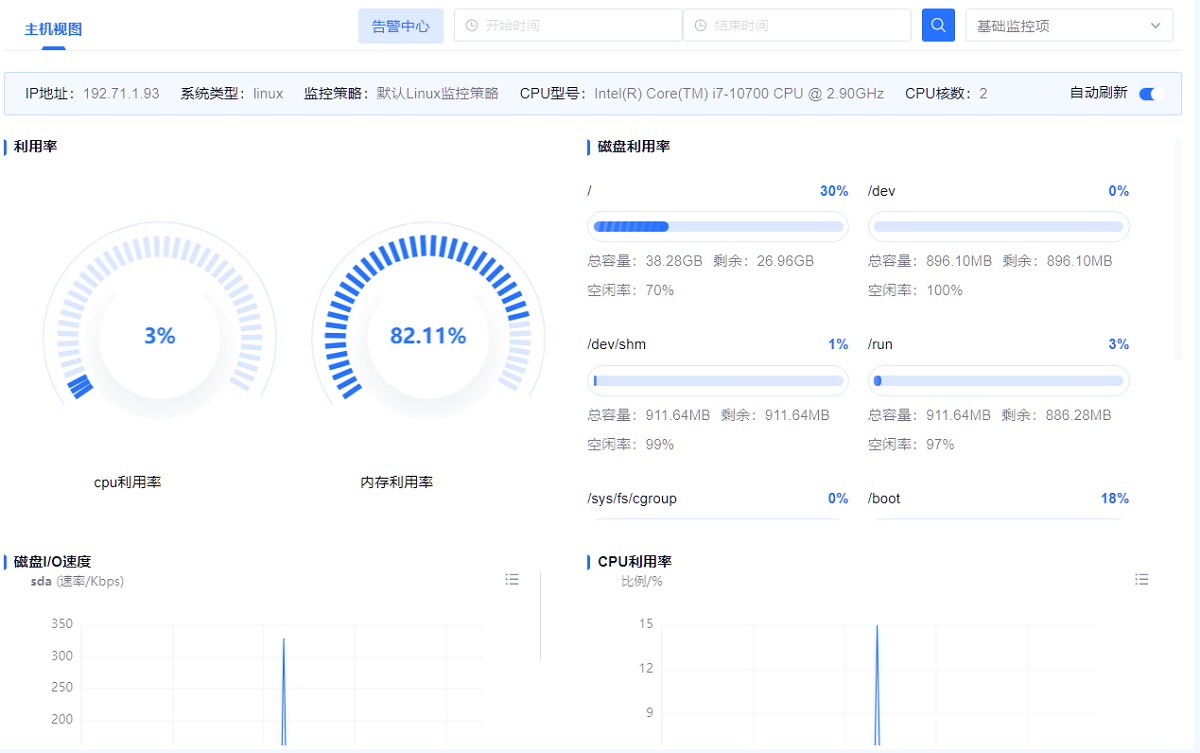Open the CPU utilization chart list menu icon

point(1142,579)
